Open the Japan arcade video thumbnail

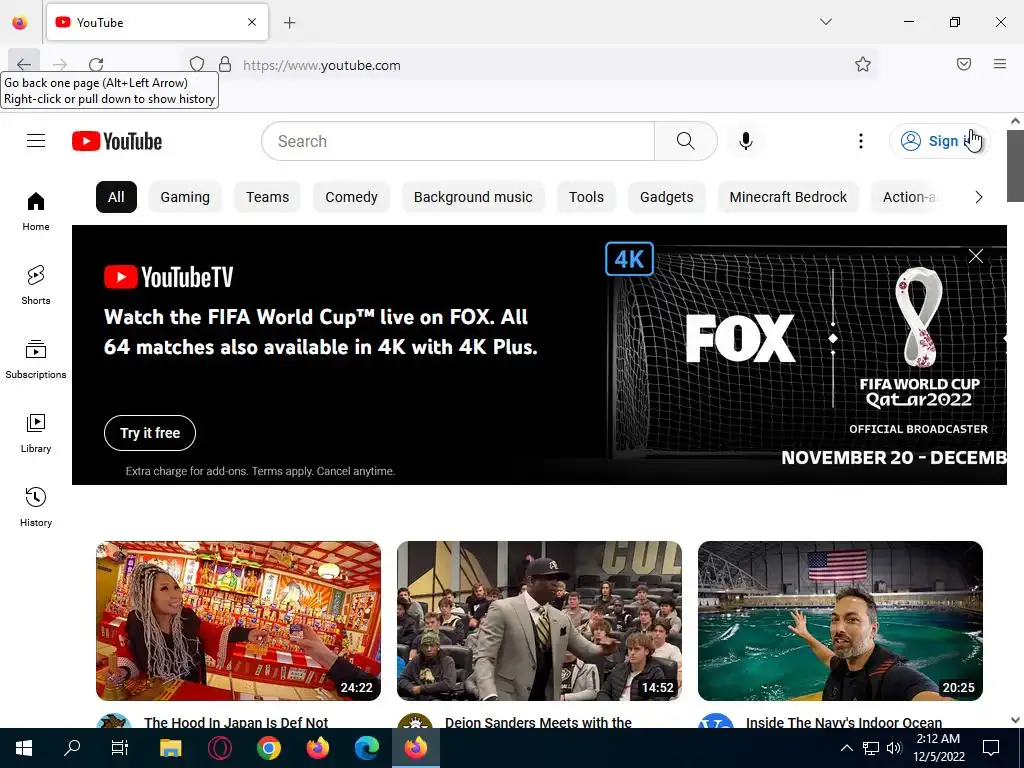click(x=238, y=621)
